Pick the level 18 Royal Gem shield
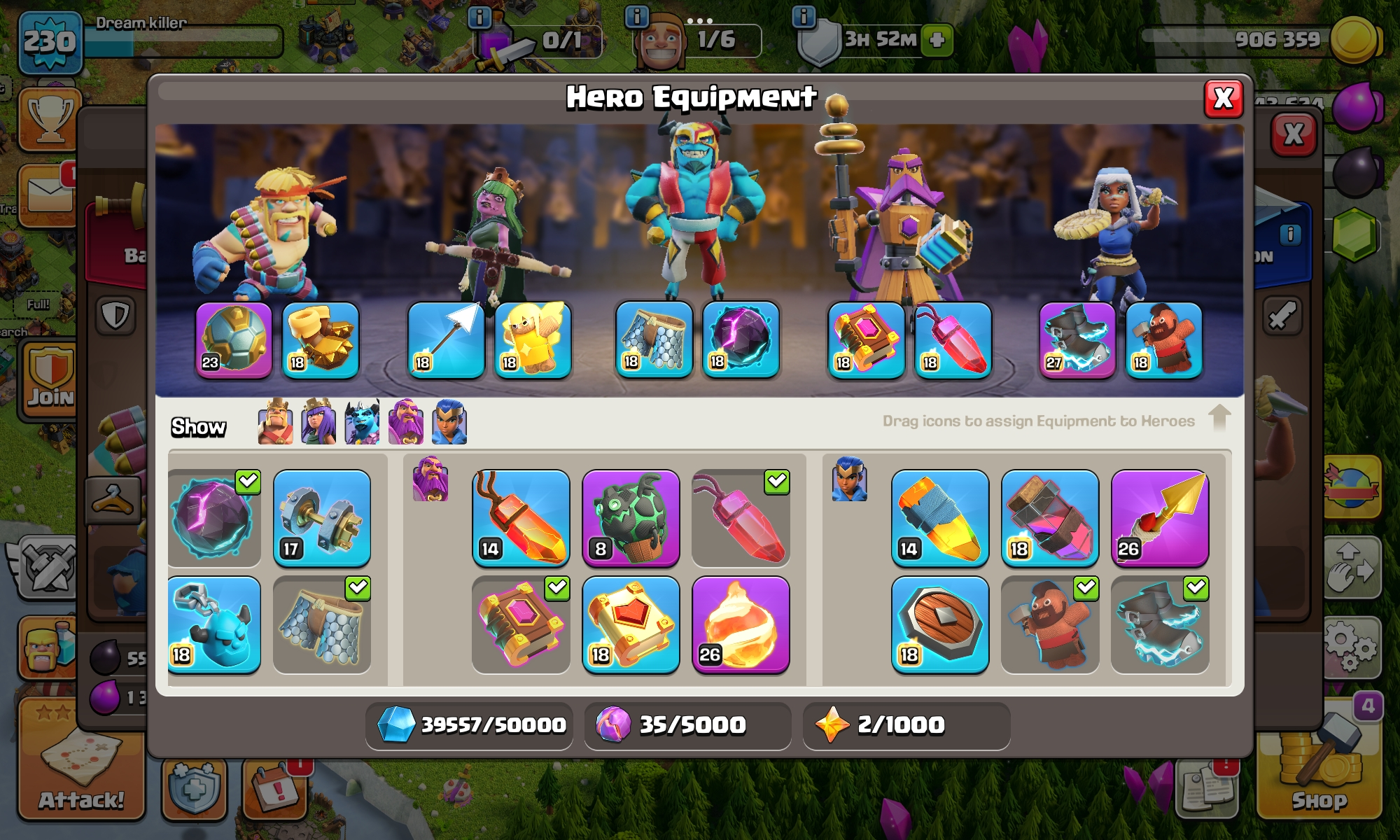This screenshot has width=1400, height=840. point(940,624)
